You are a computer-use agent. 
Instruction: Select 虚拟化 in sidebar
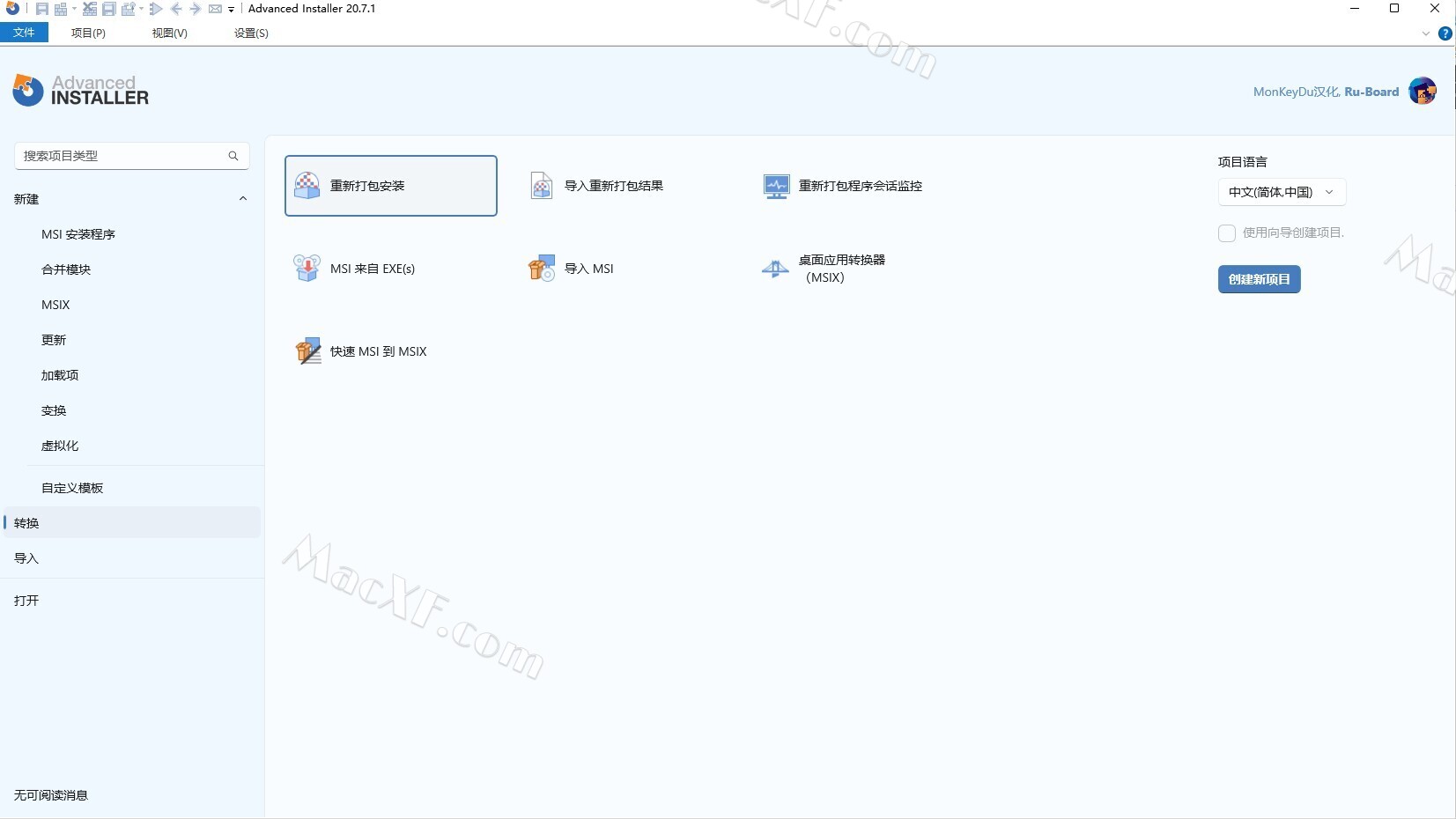click(60, 446)
